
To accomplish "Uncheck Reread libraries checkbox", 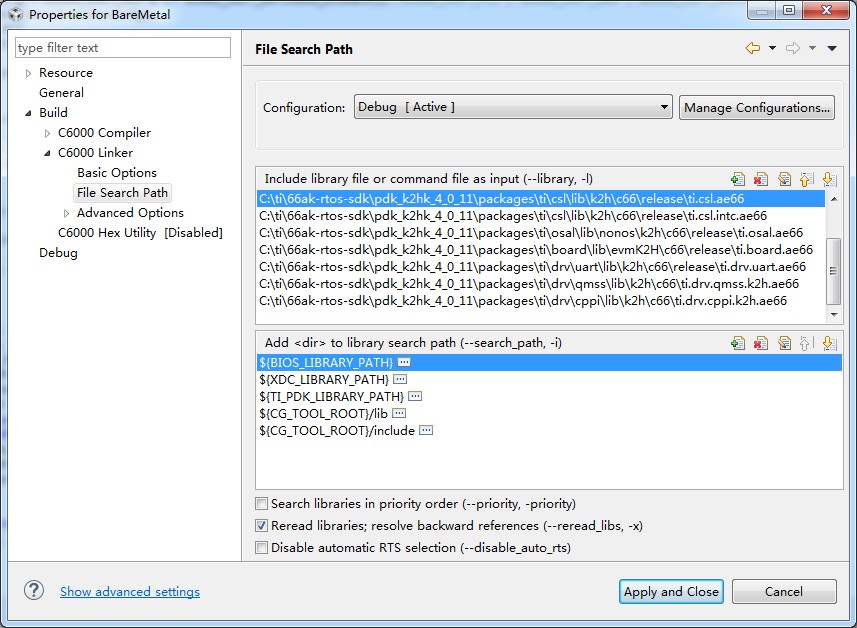I will [x=262, y=526].
